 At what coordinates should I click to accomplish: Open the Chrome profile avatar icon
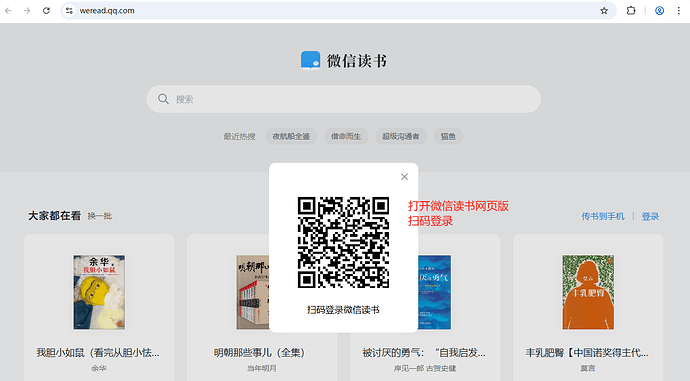coord(659,11)
